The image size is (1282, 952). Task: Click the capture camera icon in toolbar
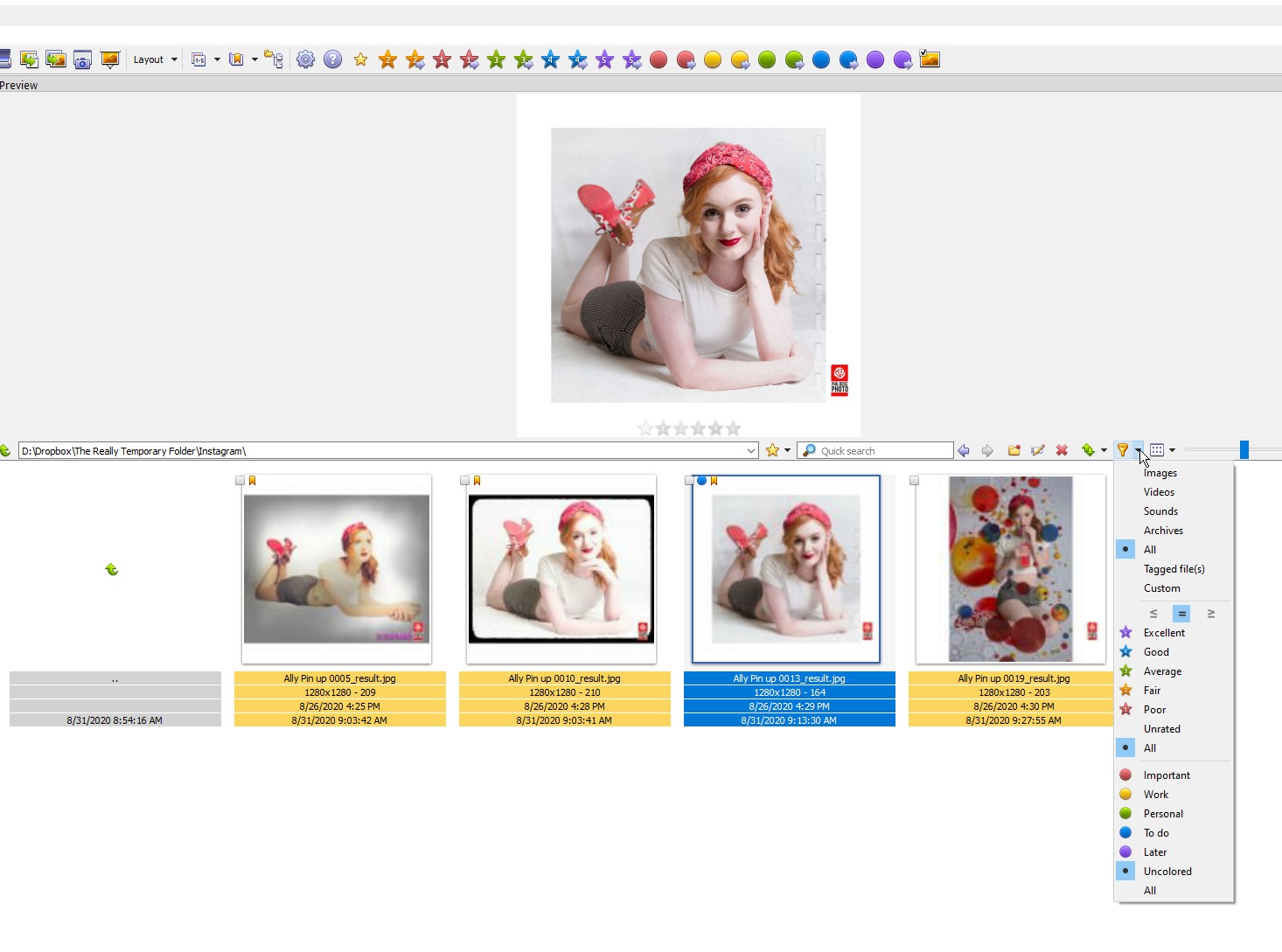click(83, 59)
